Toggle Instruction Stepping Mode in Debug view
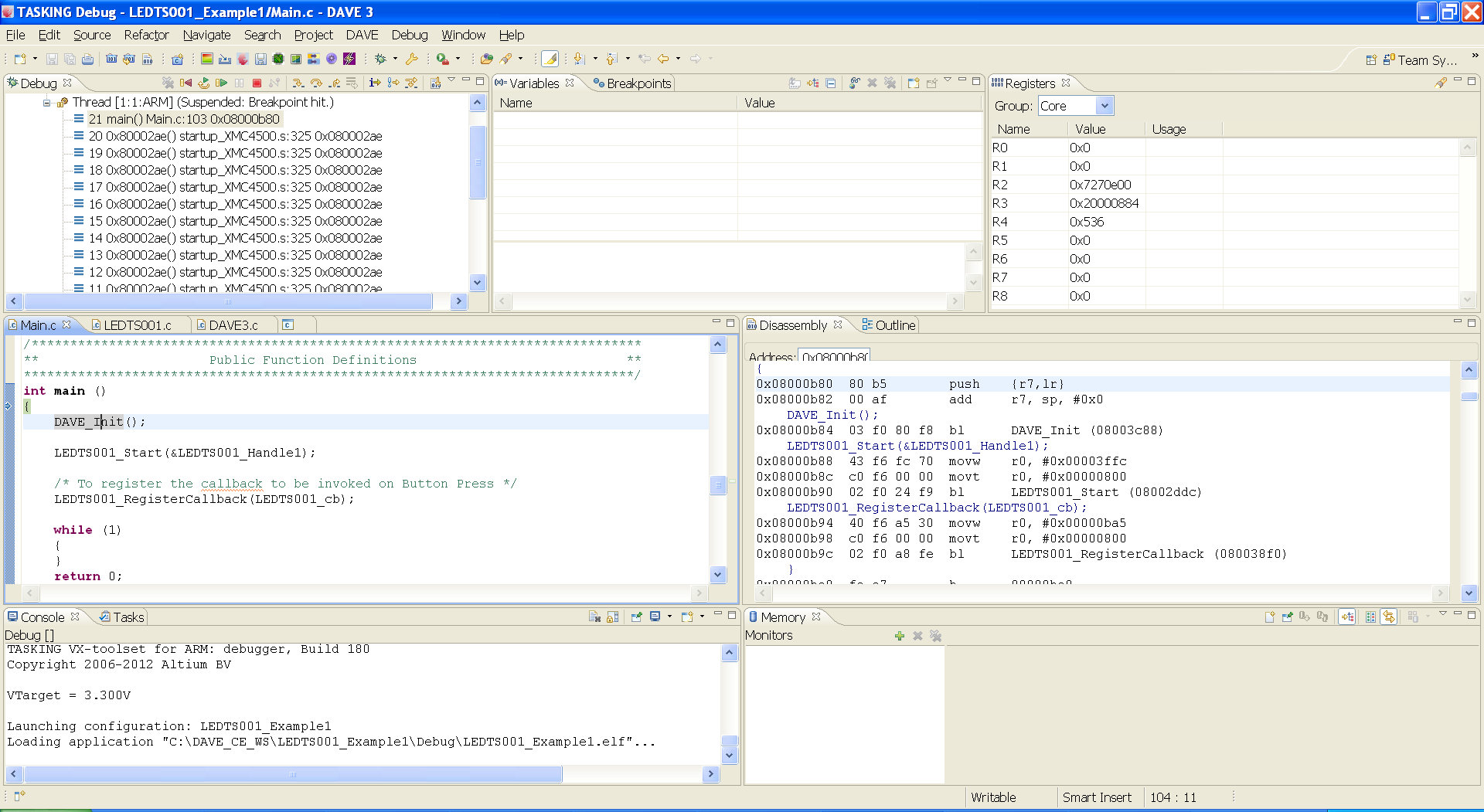The image size is (1484, 812). pyautogui.click(x=375, y=83)
